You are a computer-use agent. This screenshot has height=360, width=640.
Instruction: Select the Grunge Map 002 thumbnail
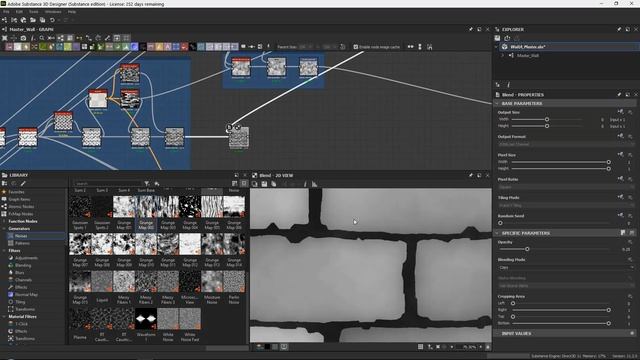point(146,206)
